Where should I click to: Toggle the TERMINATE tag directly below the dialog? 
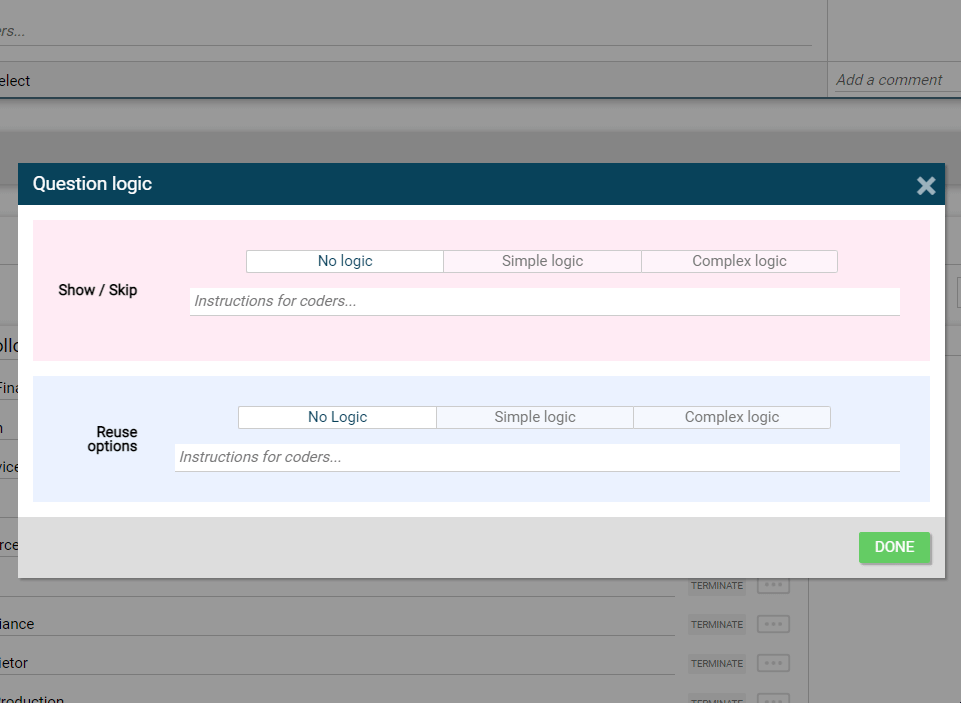pyautogui.click(x=717, y=585)
